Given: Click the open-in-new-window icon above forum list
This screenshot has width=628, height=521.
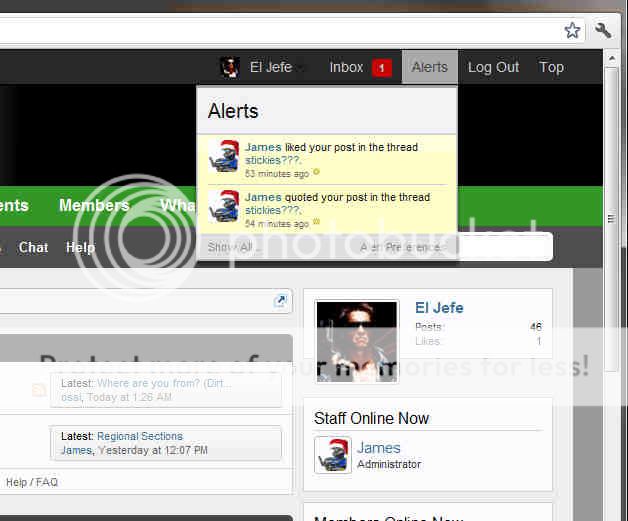Looking at the screenshot, I should (281, 300).
